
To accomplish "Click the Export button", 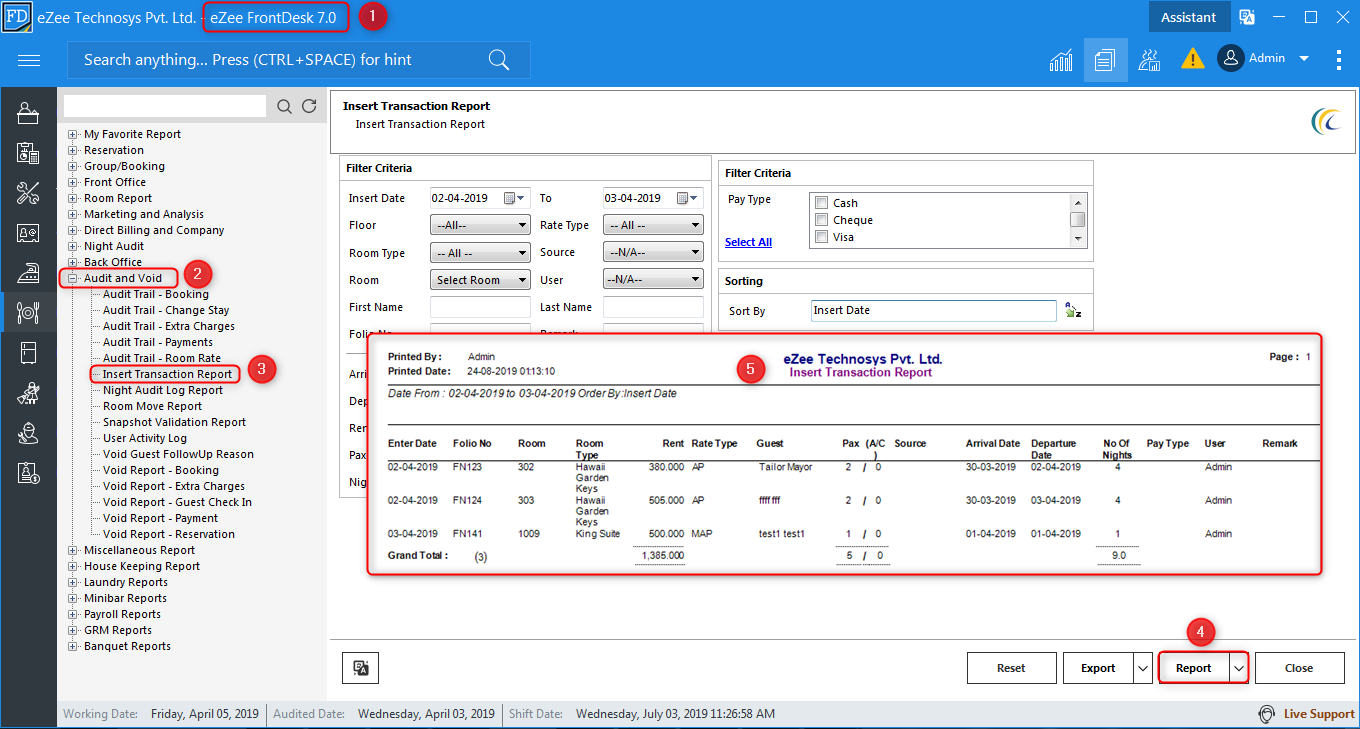I will pyautogui.click(x=1098, y=668).
